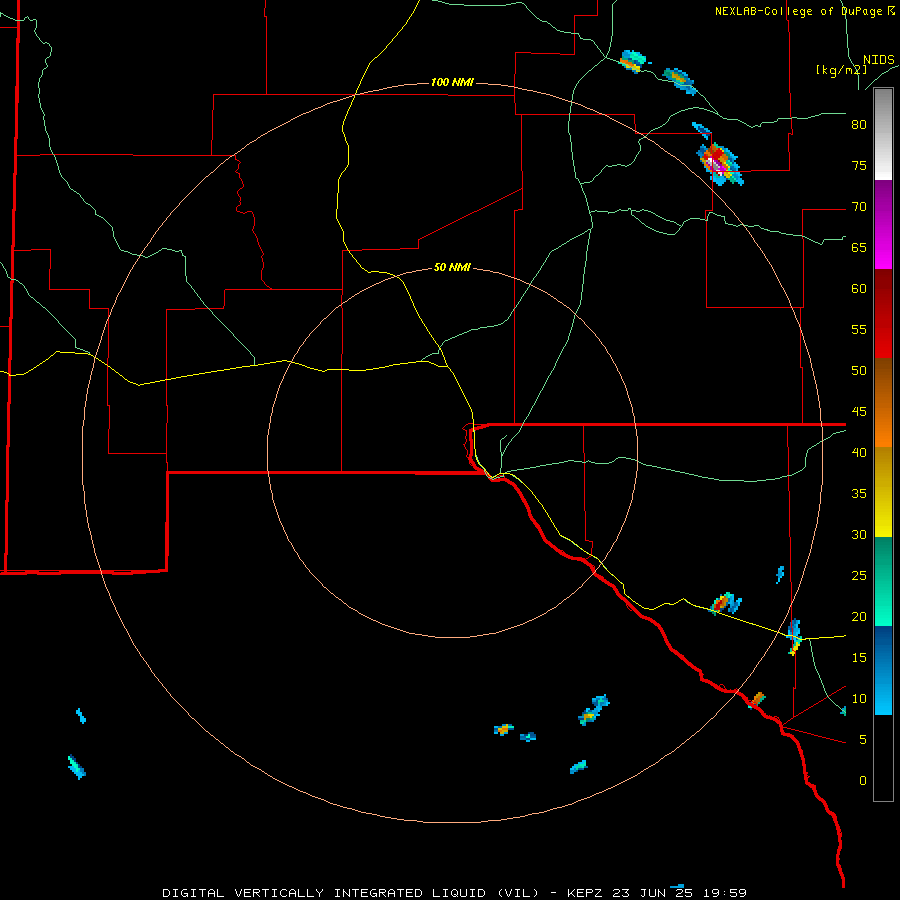The height and width of the screenshot is (900, 900).
Task: Click the 60 value on the scale
Action: (x=859, y=289)
